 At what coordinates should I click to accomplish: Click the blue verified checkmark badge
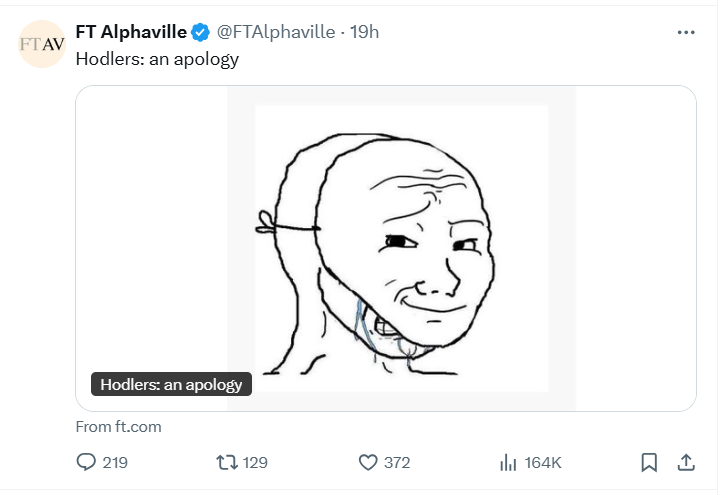201,32
